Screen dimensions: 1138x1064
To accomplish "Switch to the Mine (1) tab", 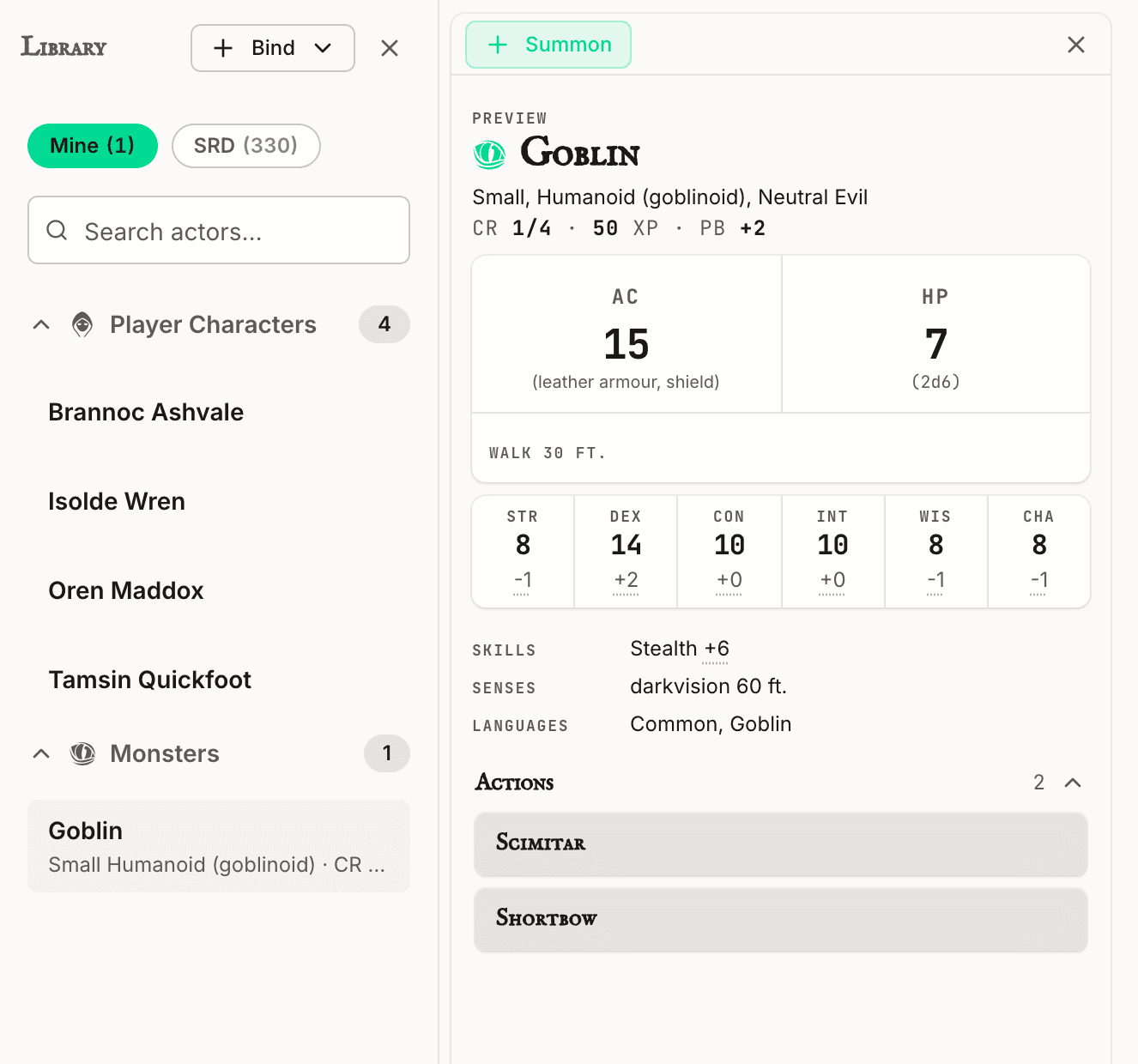I will [93, 146].
